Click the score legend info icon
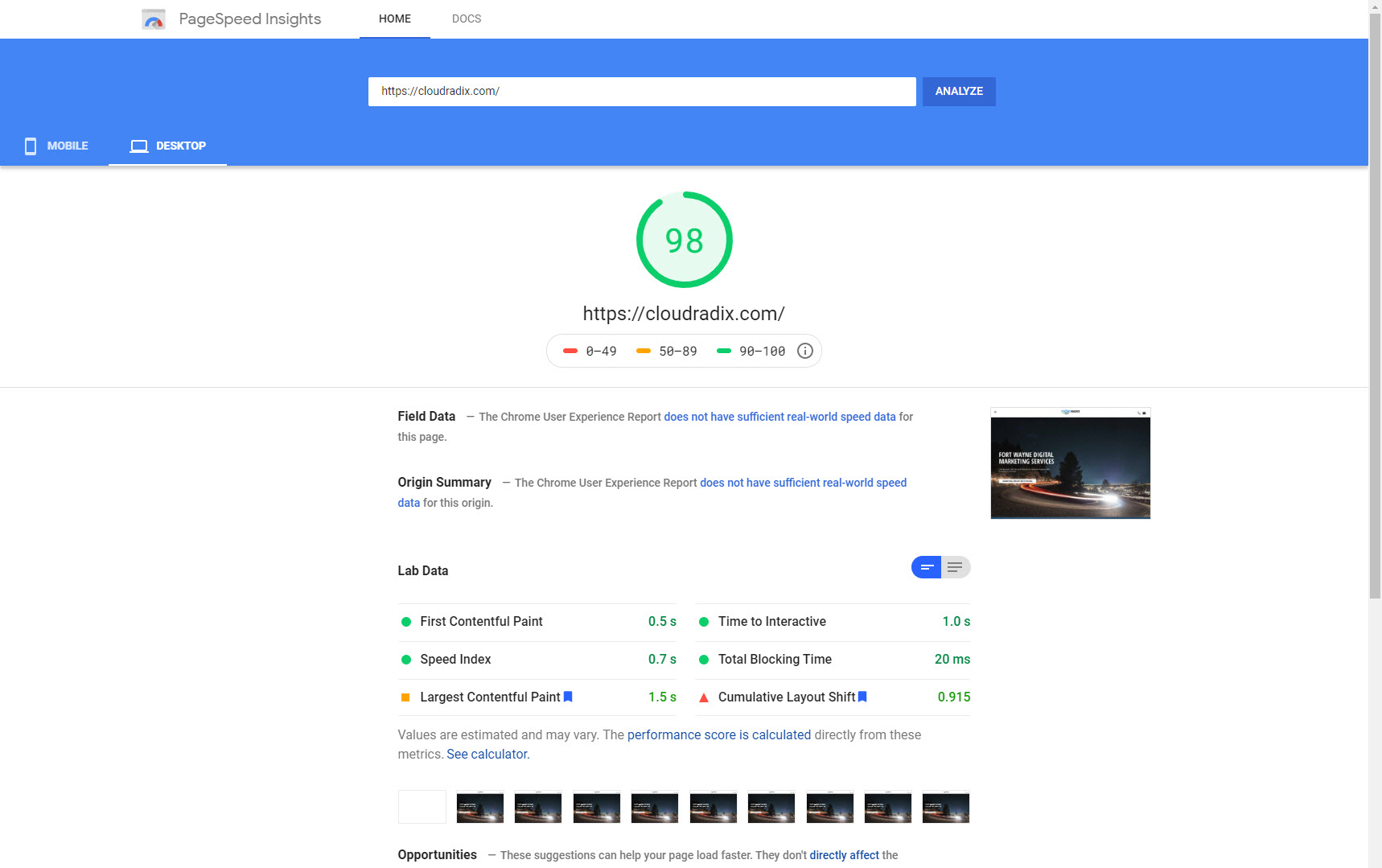This screenshot has height=868, width=1382. tap(804, 351)
